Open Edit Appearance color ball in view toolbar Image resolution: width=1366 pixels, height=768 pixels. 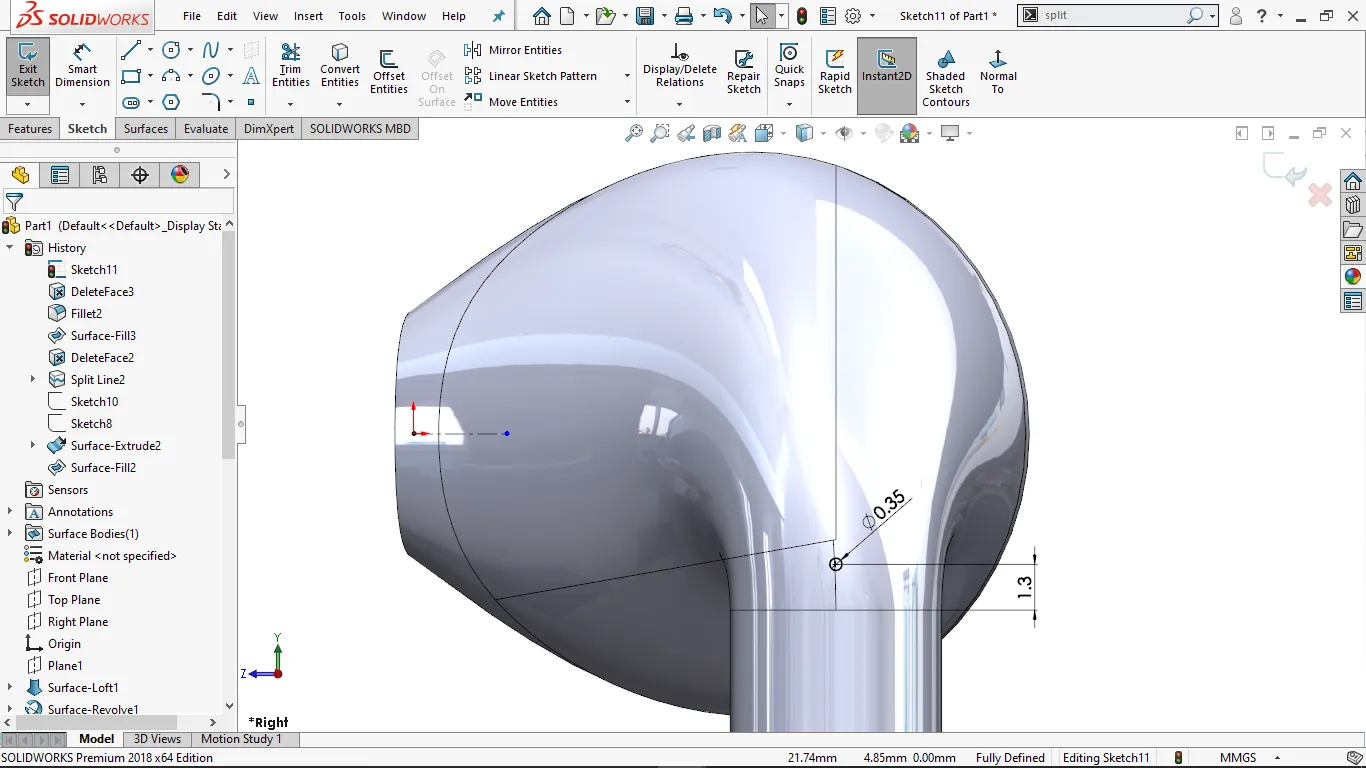[x=909, y=133]
